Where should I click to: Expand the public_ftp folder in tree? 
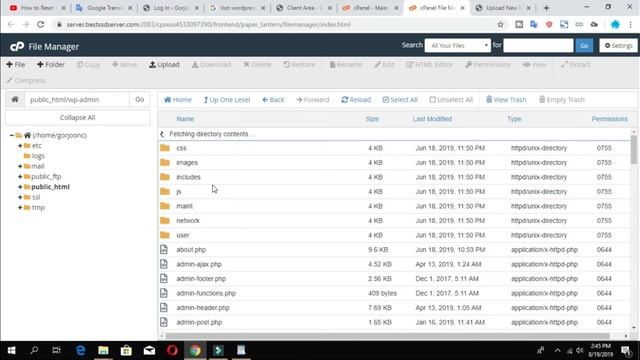(20, 177)
